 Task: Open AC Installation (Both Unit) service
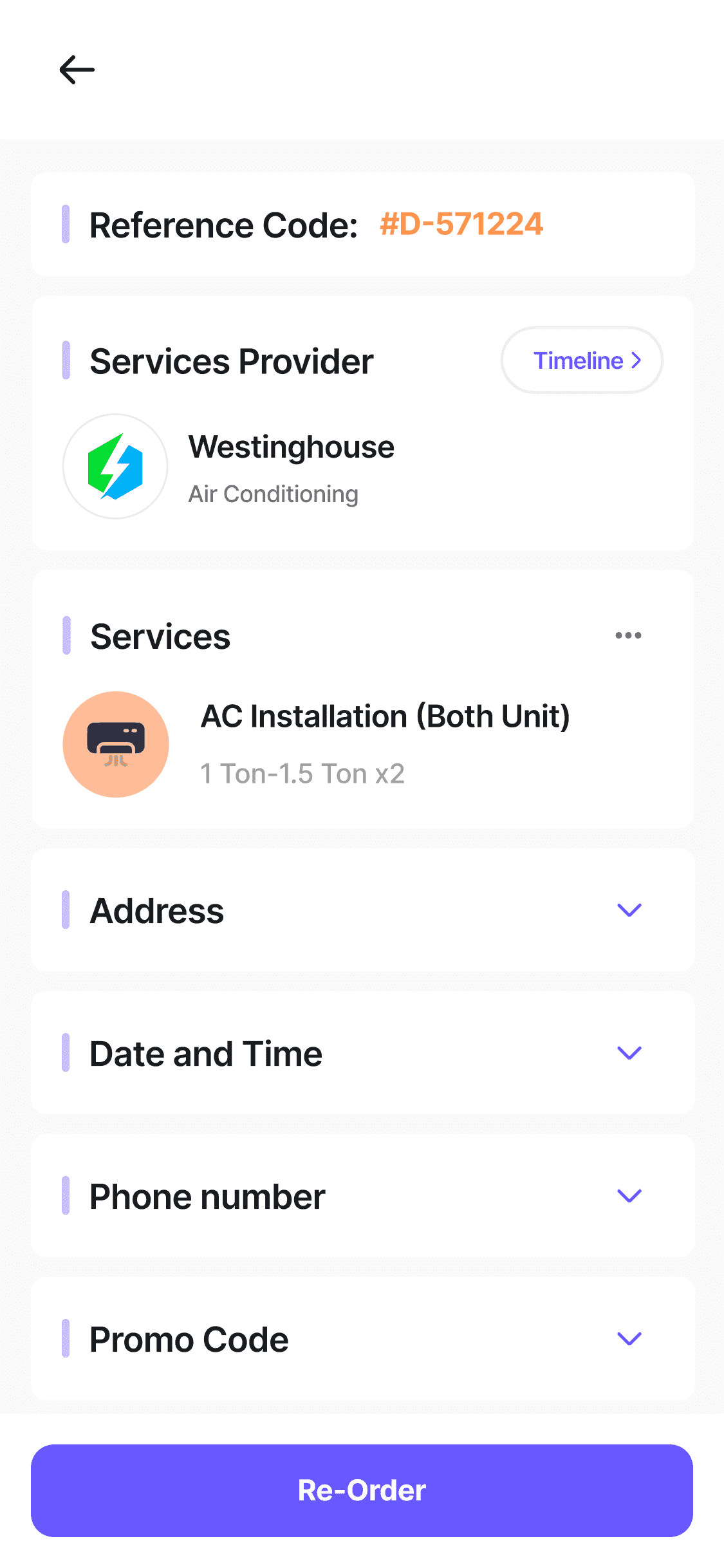385,716
